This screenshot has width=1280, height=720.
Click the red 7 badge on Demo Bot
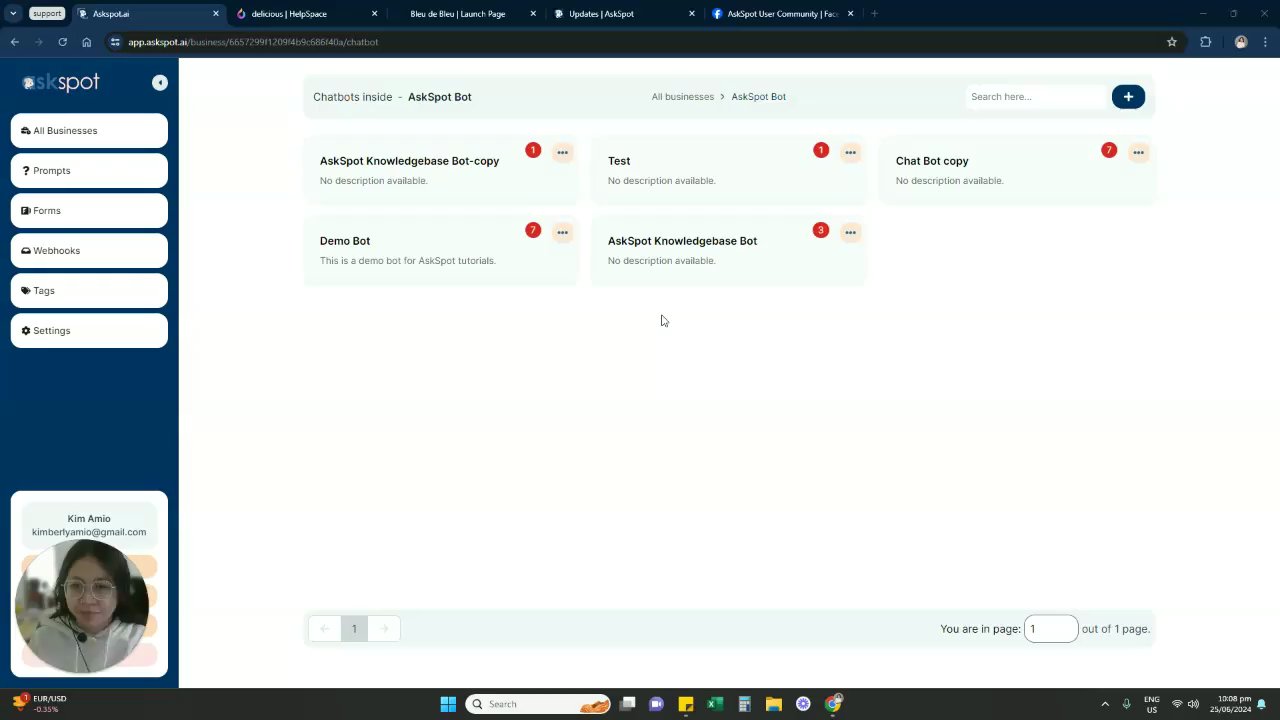point(533,230)
